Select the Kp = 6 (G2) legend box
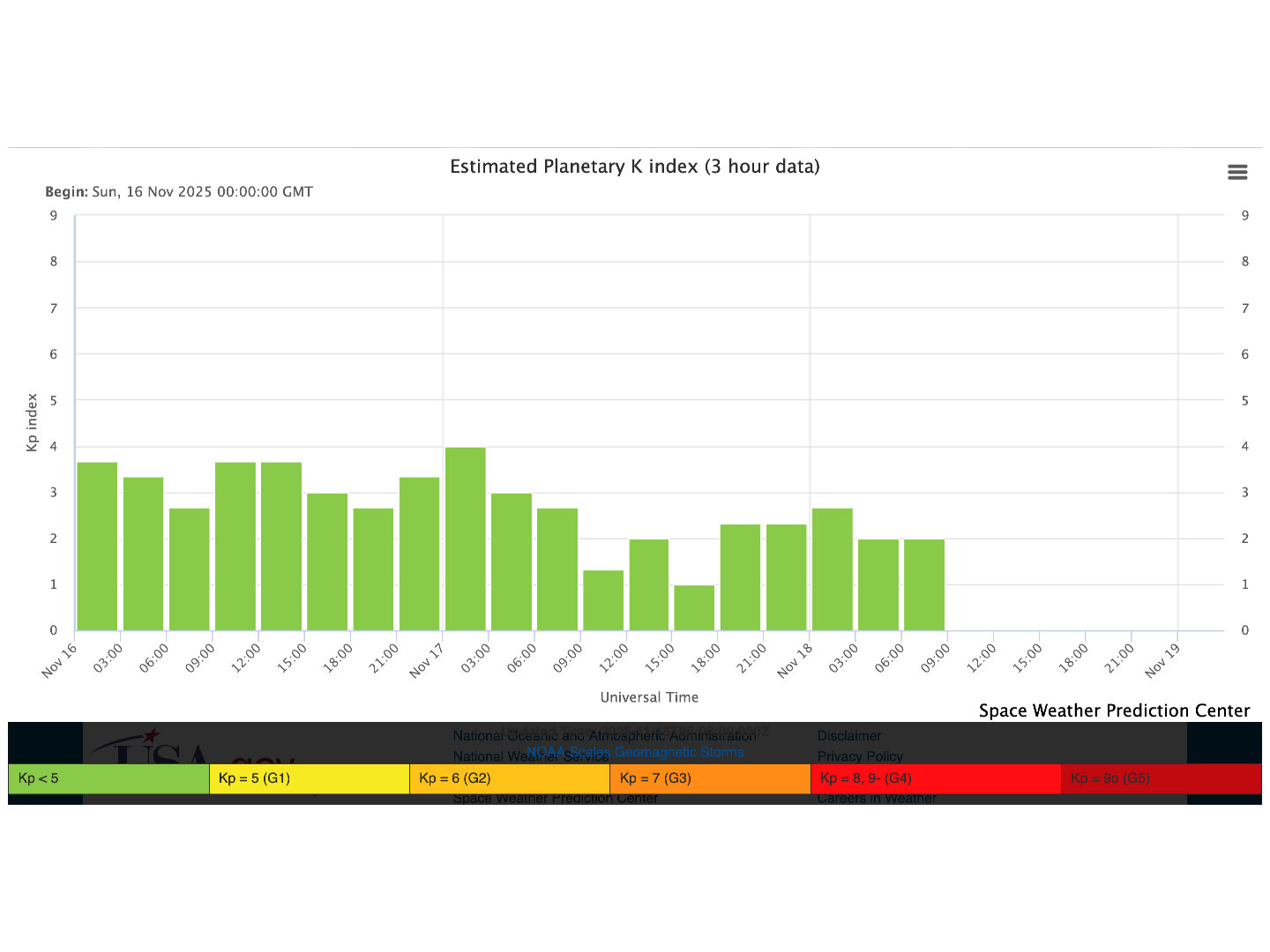 click(509, 778)
